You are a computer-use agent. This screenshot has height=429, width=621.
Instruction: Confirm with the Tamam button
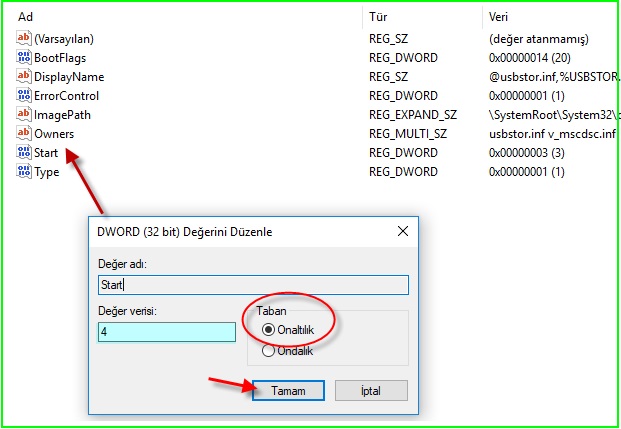(288, 391)
